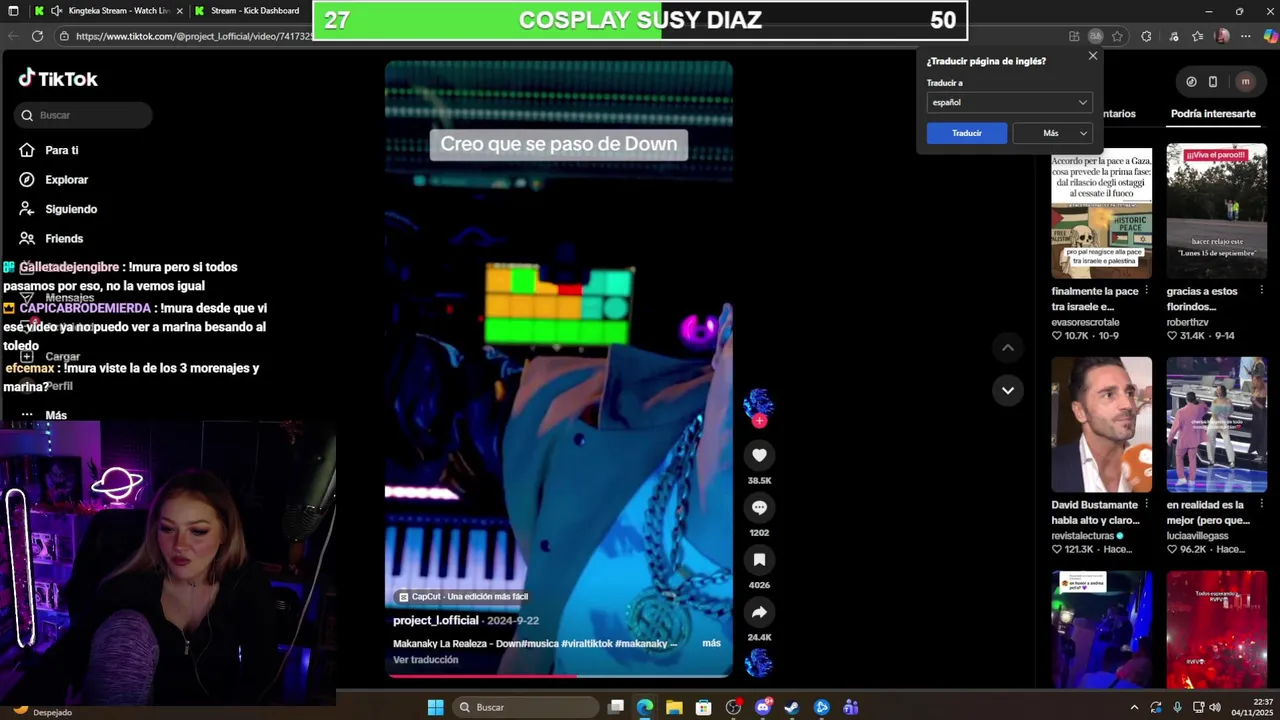The height and width of the screenshot is (720, 1280).
Task: Open CapCut easy edit banner
Action: (463, 596)
